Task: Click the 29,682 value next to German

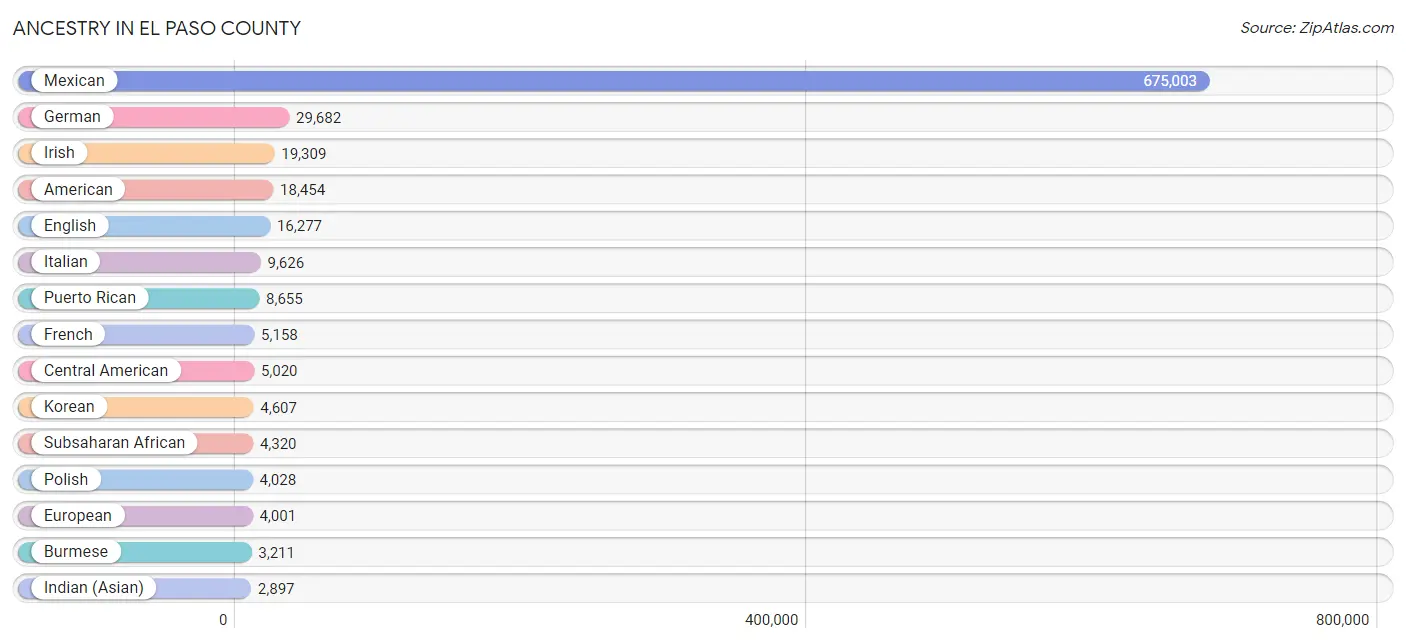Action: pyautogui.click(x=318, y=118)
